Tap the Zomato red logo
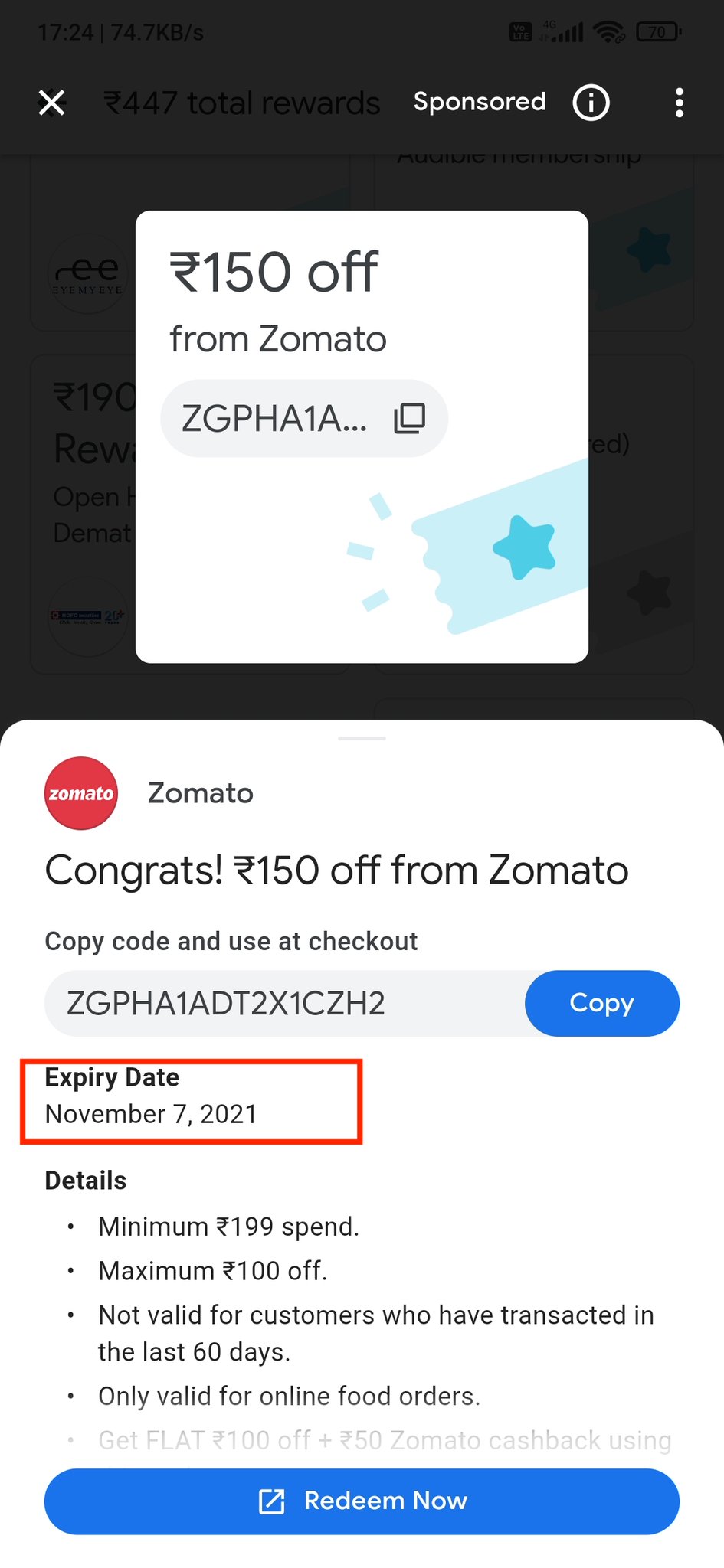724x1568 pixels. click(x=81, y=793)
